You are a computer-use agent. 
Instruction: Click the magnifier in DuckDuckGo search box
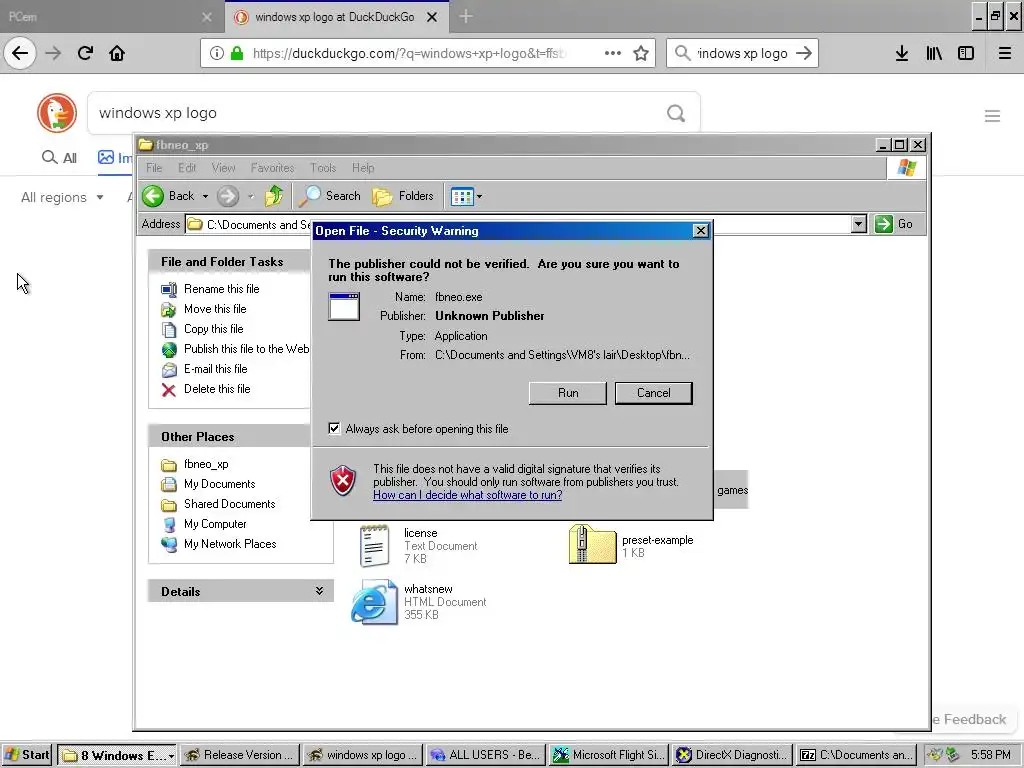(x=676, y=114)
